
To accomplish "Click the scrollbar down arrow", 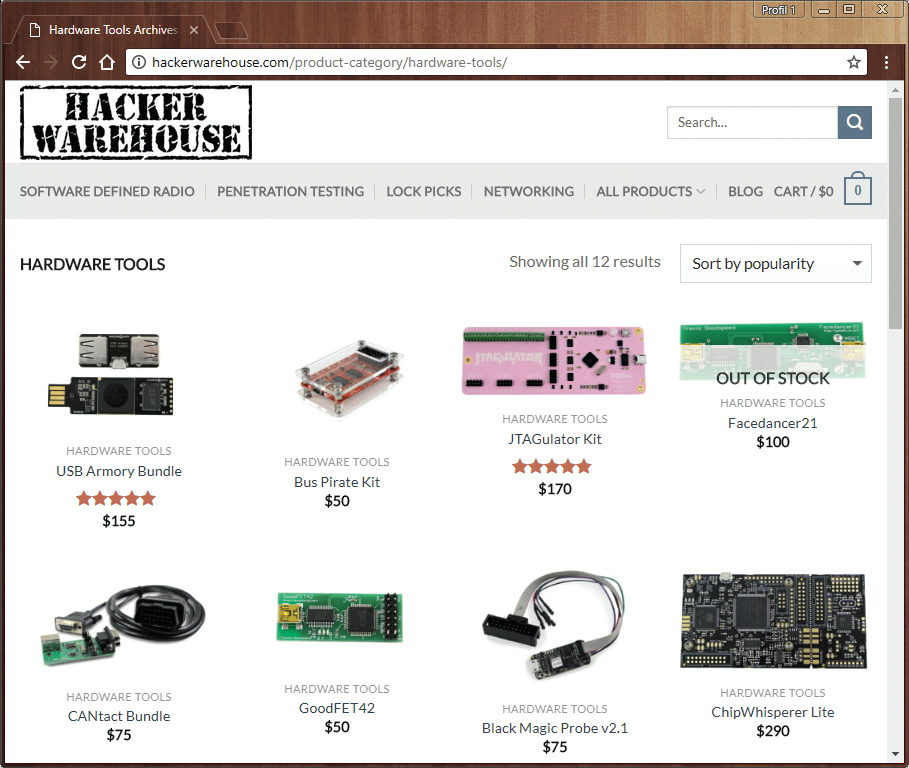I will coord(896,754).
